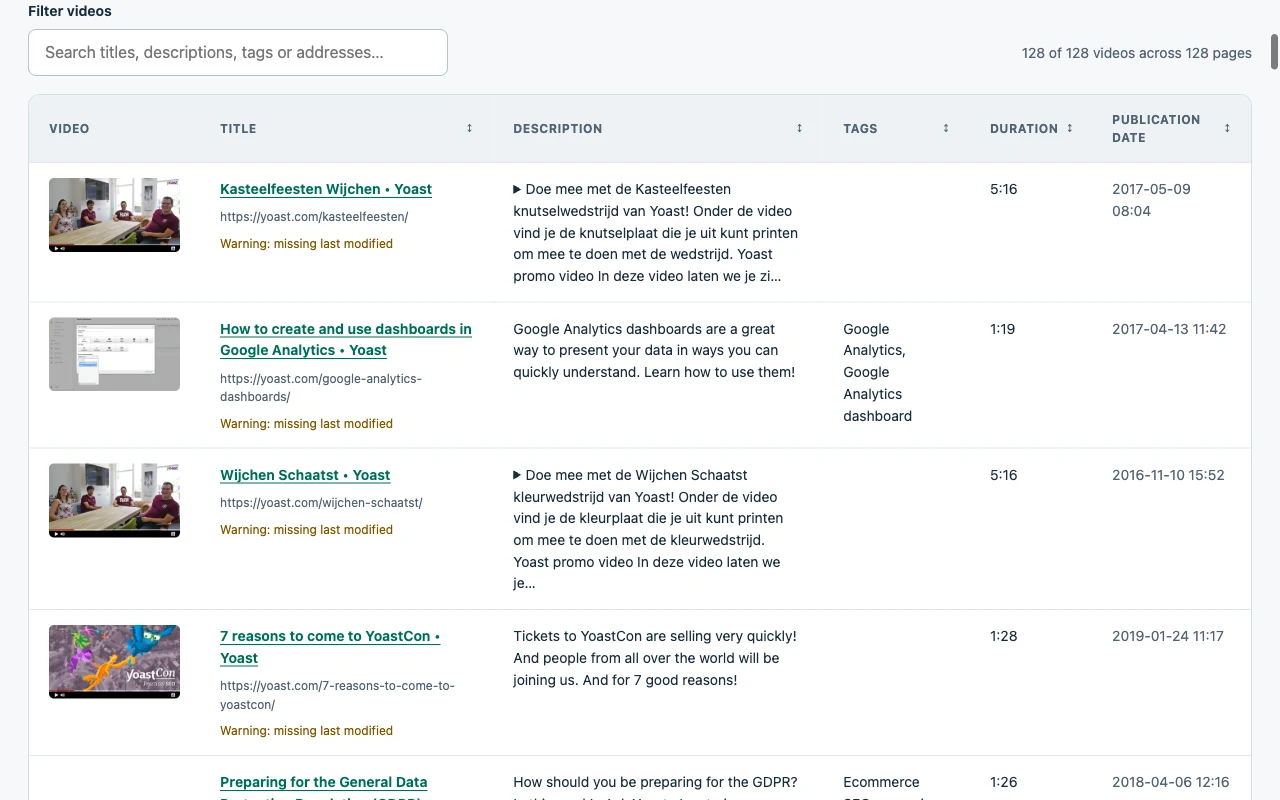Click URL https://yoast.com/kasteelfeesten/
Viewport: 1280px width, 800px height.
(x=314, y=216)
